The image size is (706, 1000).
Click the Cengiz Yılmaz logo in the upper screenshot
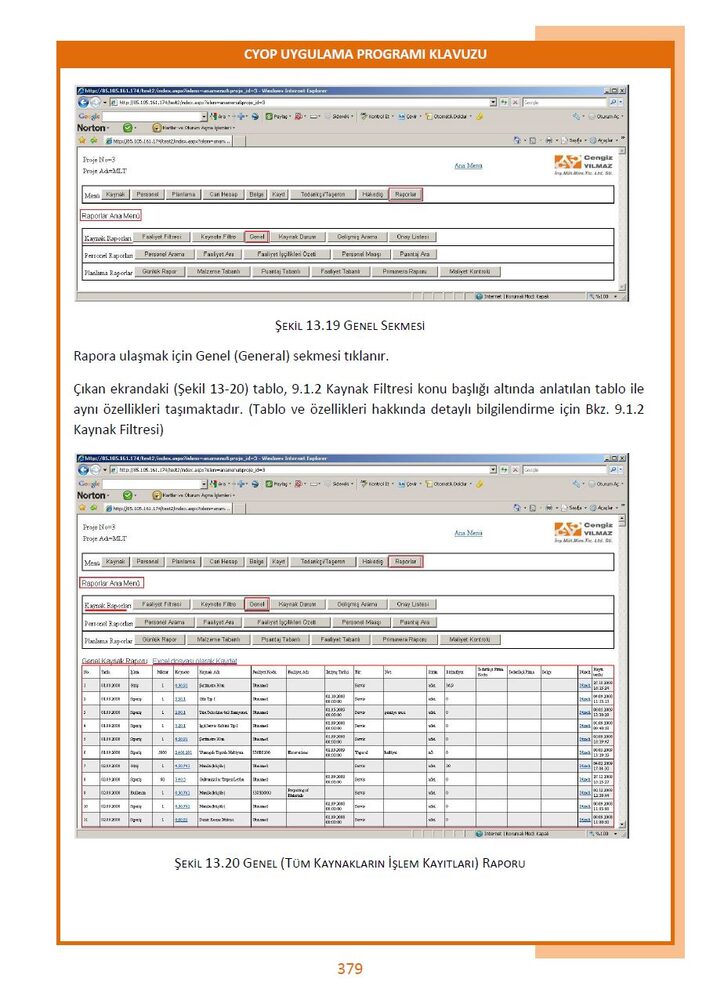point(583,165)
